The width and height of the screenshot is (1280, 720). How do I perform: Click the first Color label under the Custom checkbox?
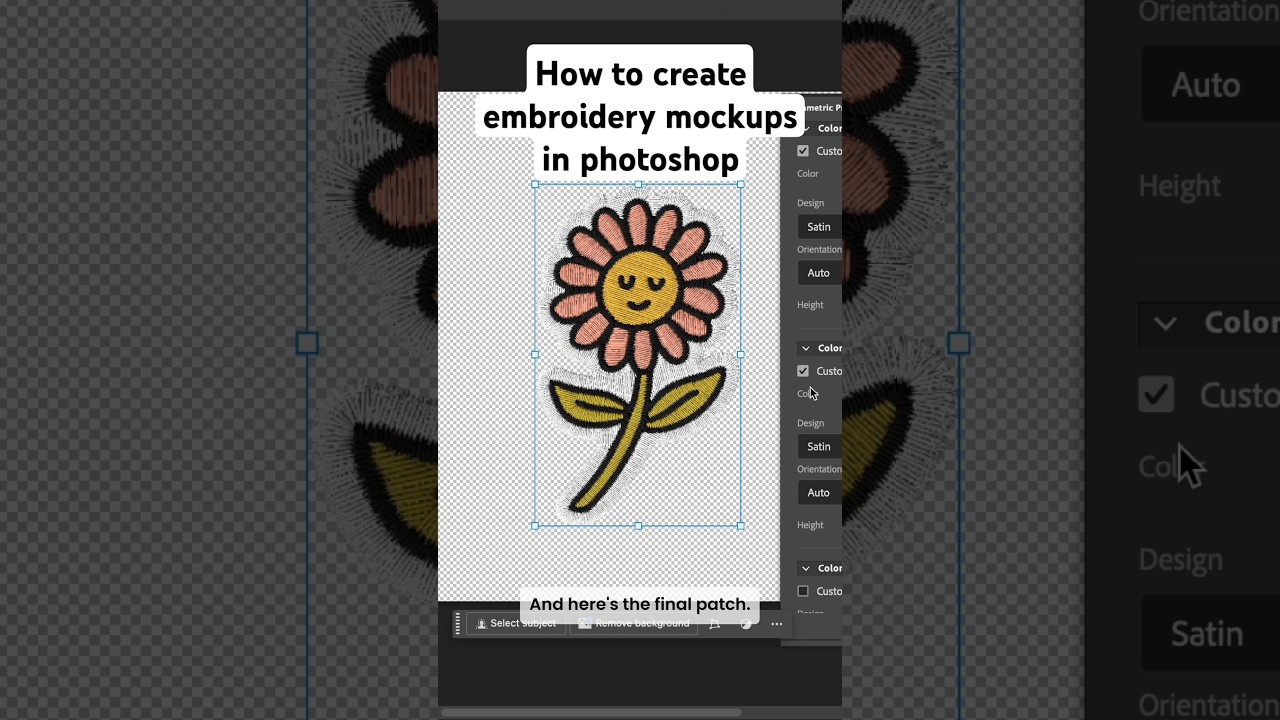pos(808,174)
